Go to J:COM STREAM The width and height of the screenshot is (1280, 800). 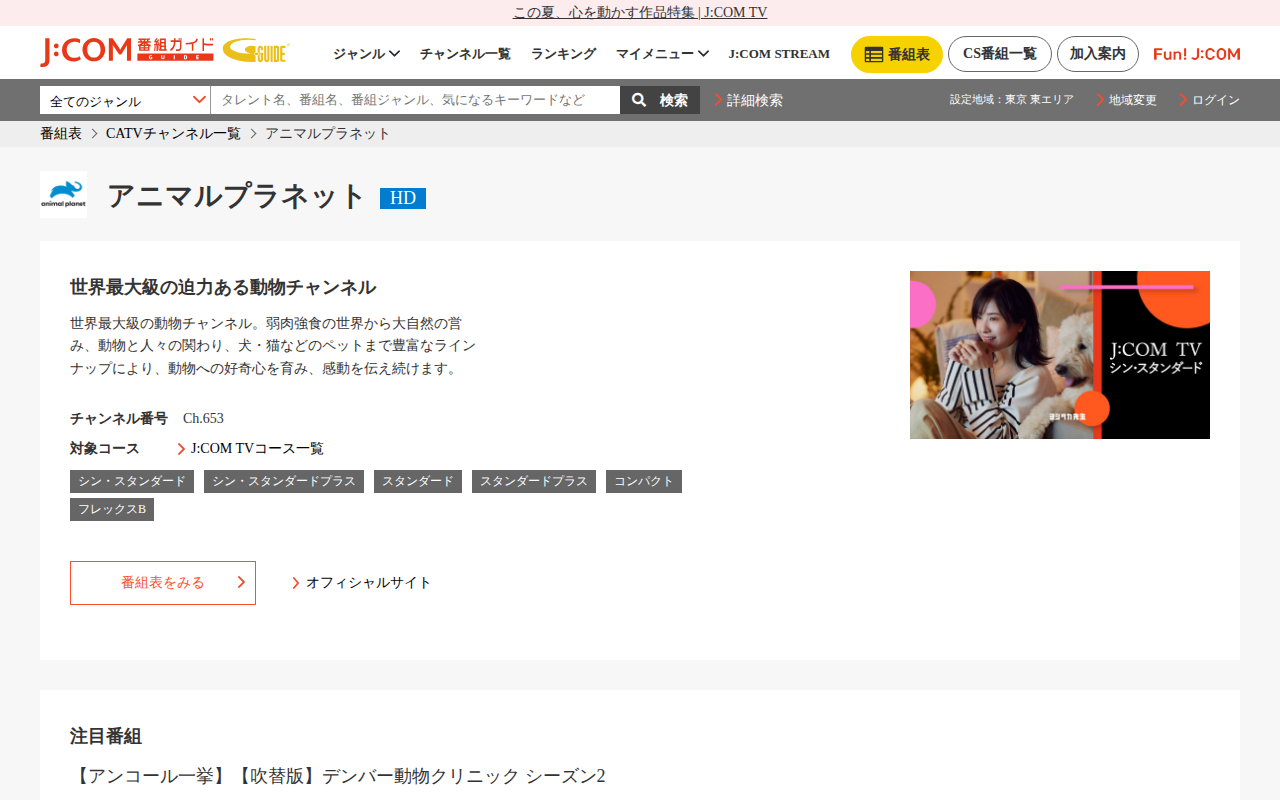pos(779,54)
